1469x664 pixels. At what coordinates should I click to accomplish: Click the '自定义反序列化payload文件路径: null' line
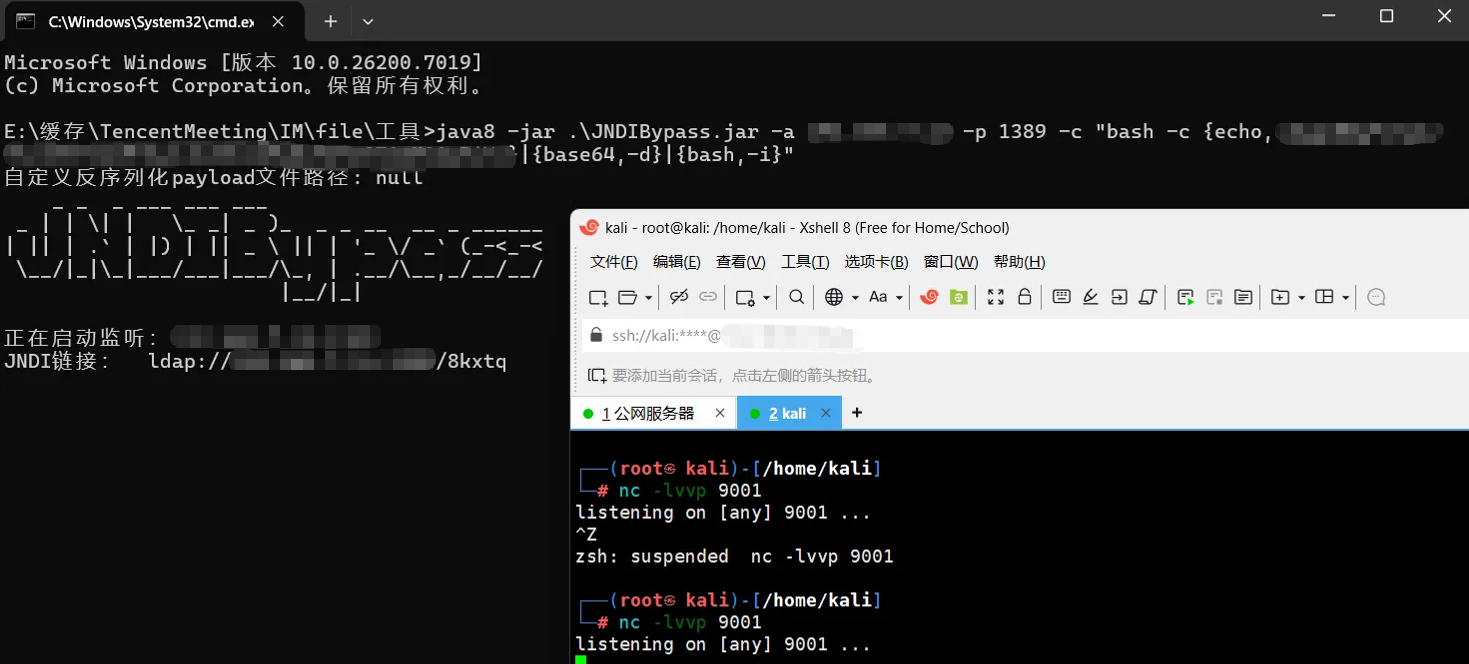pyautogui.click(x=214, y=178)
